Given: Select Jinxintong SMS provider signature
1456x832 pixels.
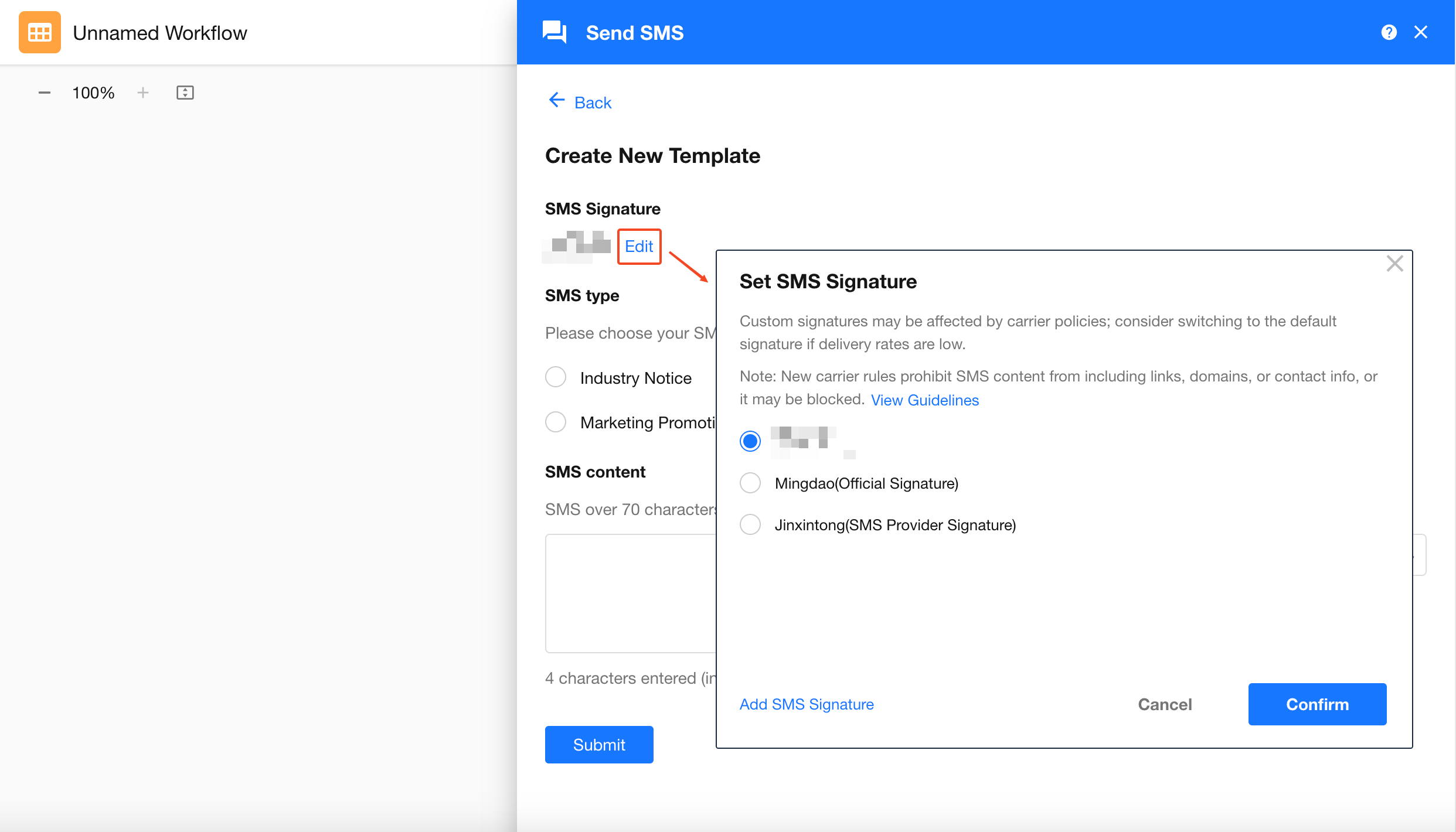Looking at the screenshot, I should click(x=750, y=524).
